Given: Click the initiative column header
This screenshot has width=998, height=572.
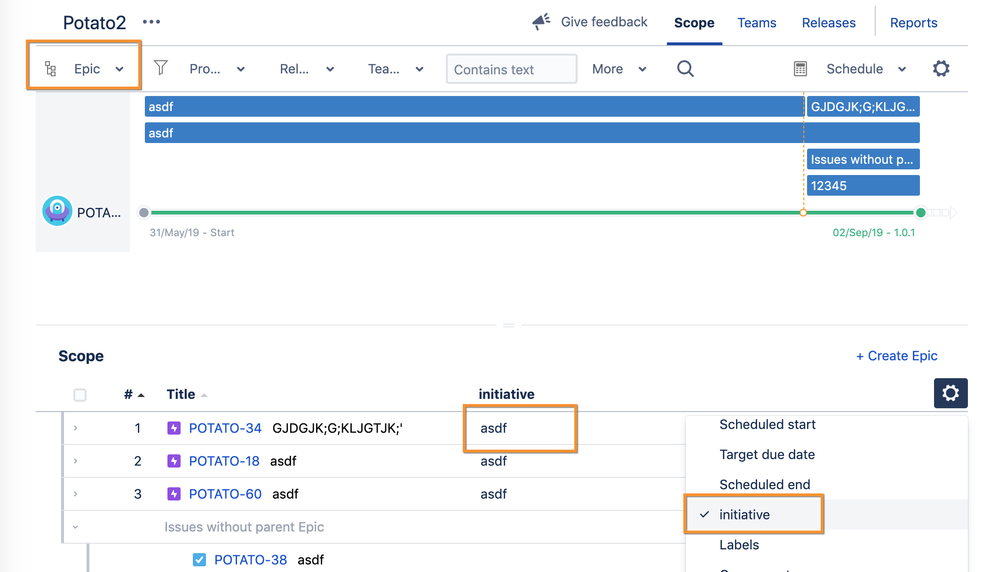Looking at the screenshot, I should point(506,394).
